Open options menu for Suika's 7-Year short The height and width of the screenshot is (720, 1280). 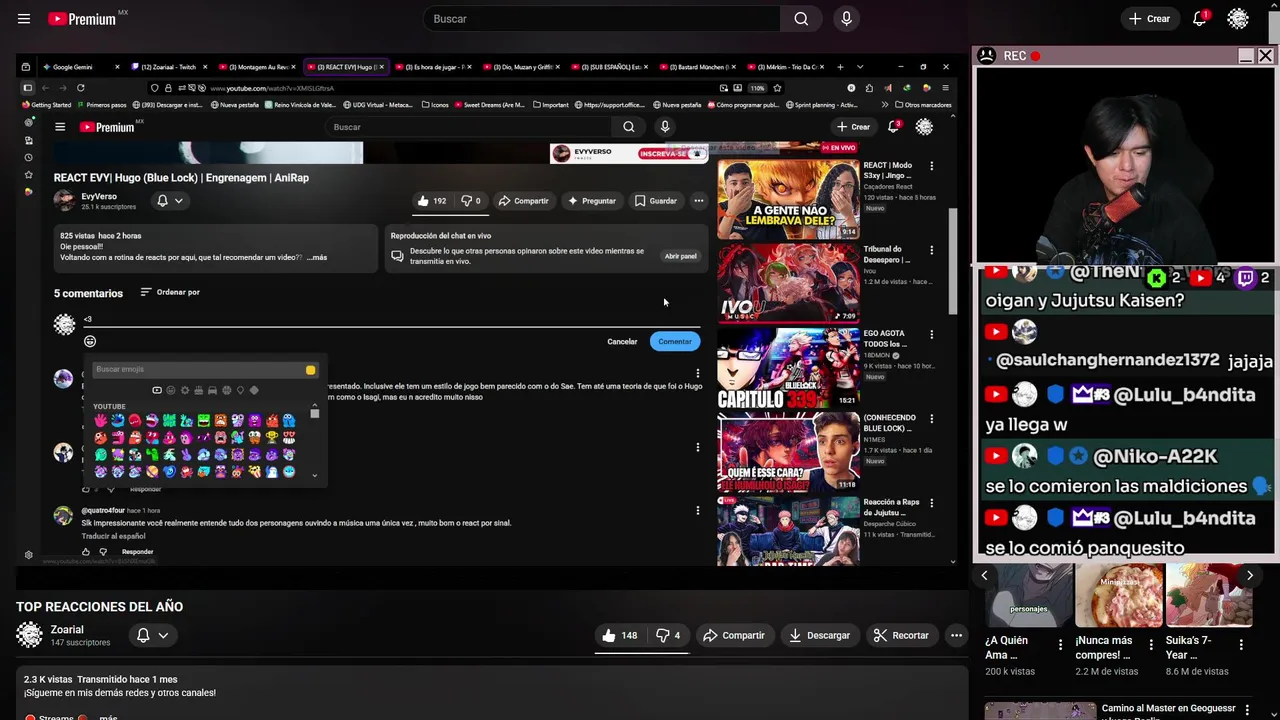click(x=1241, y=645)
